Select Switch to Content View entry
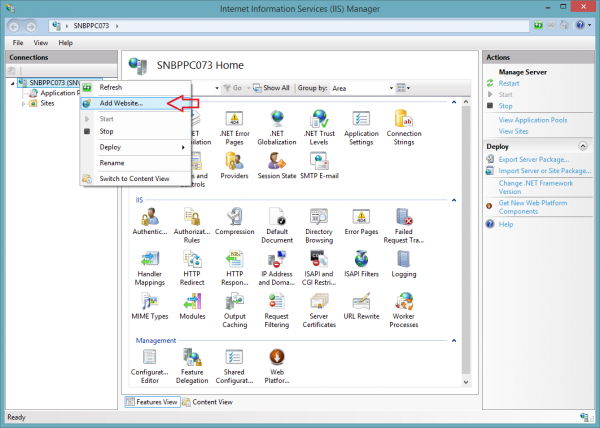 tap(135, 179)
